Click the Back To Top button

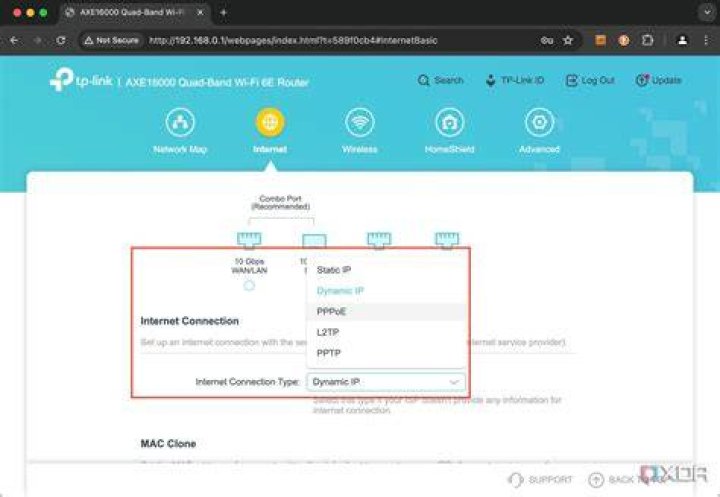click(627, 480)
